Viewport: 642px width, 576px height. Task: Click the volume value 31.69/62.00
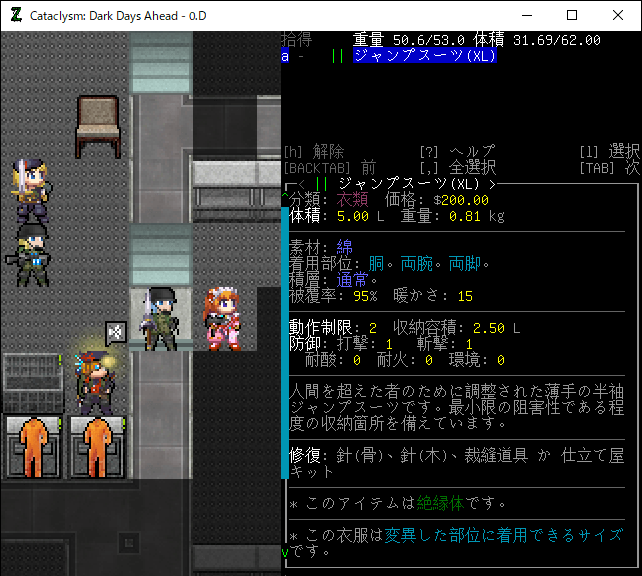(x=557, y=40)
